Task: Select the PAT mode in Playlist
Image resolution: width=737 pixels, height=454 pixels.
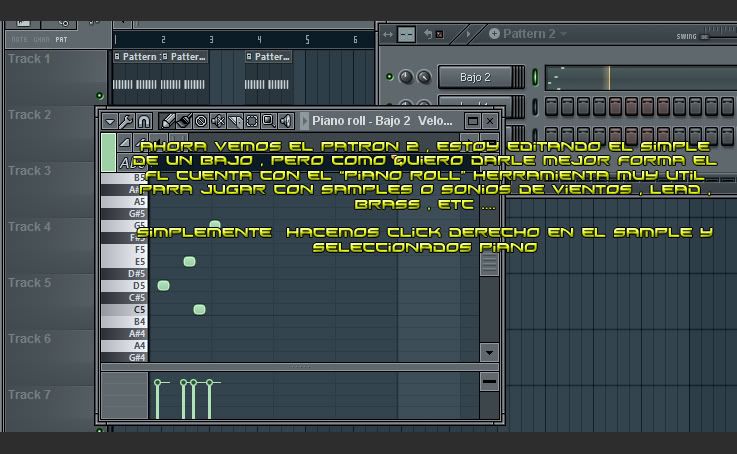Action: point(61,39)
